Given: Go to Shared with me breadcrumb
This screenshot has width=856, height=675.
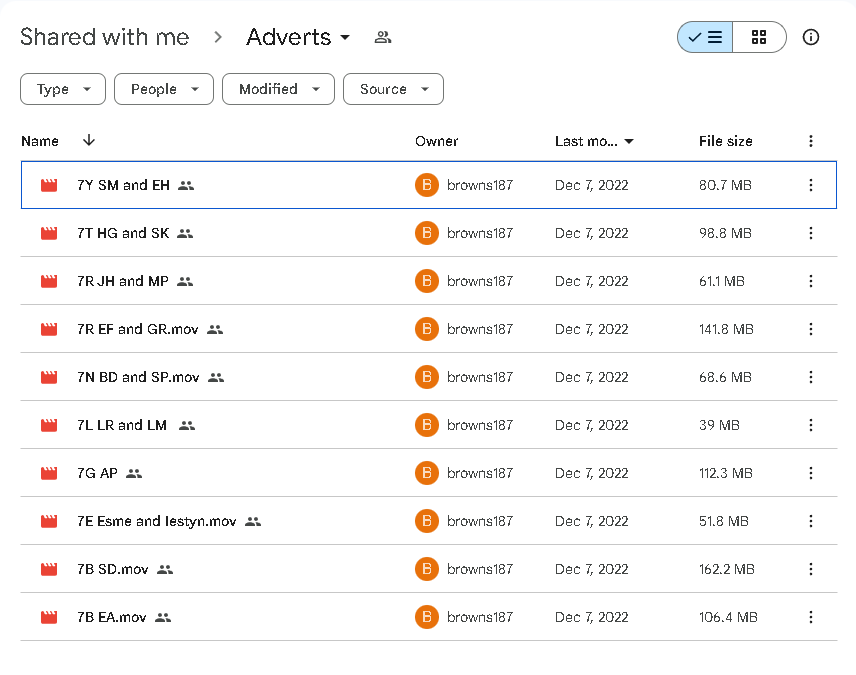Looking at the screenshot, I should [x=104, y=38].
